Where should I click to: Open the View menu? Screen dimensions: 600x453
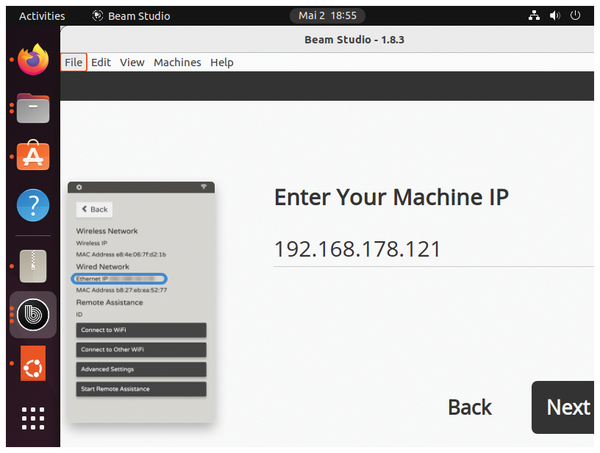(132, 62)
